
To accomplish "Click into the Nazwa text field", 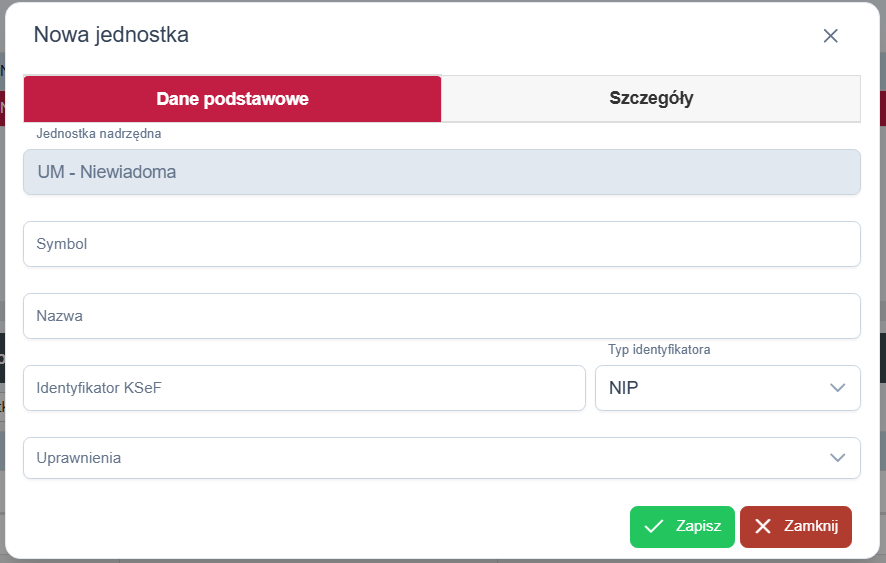I will [441, 316].
